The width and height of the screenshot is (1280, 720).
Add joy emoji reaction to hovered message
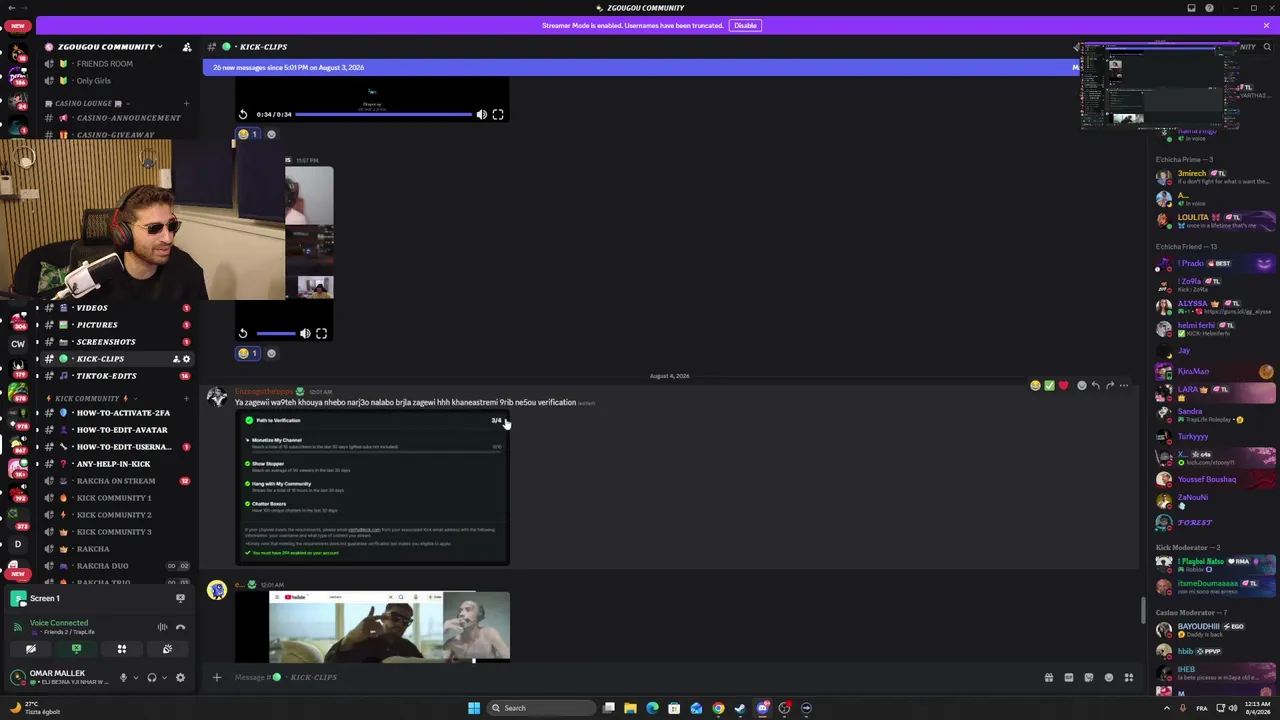tap(1035, 385)
